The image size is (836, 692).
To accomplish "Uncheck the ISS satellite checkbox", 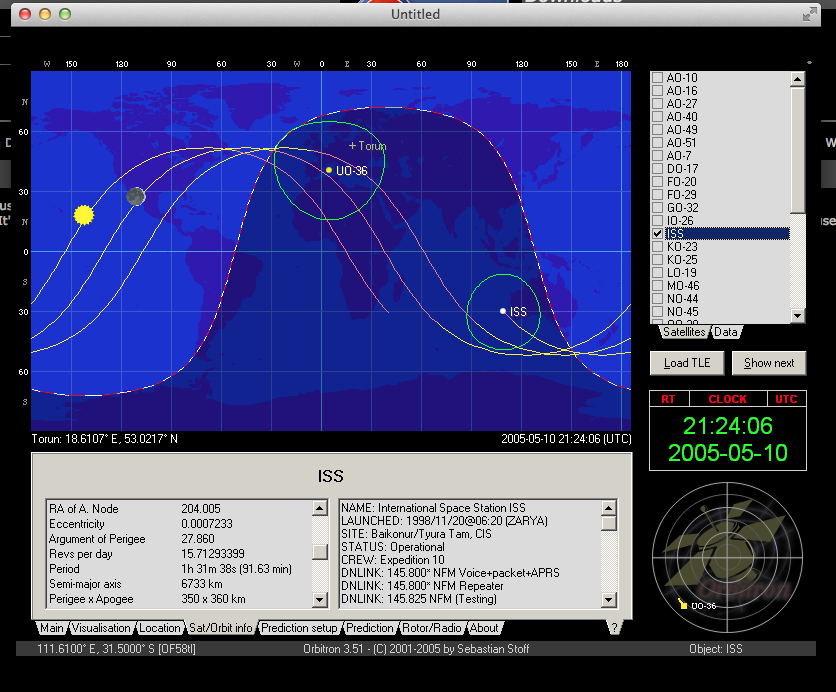I will (x=657, y=233).
